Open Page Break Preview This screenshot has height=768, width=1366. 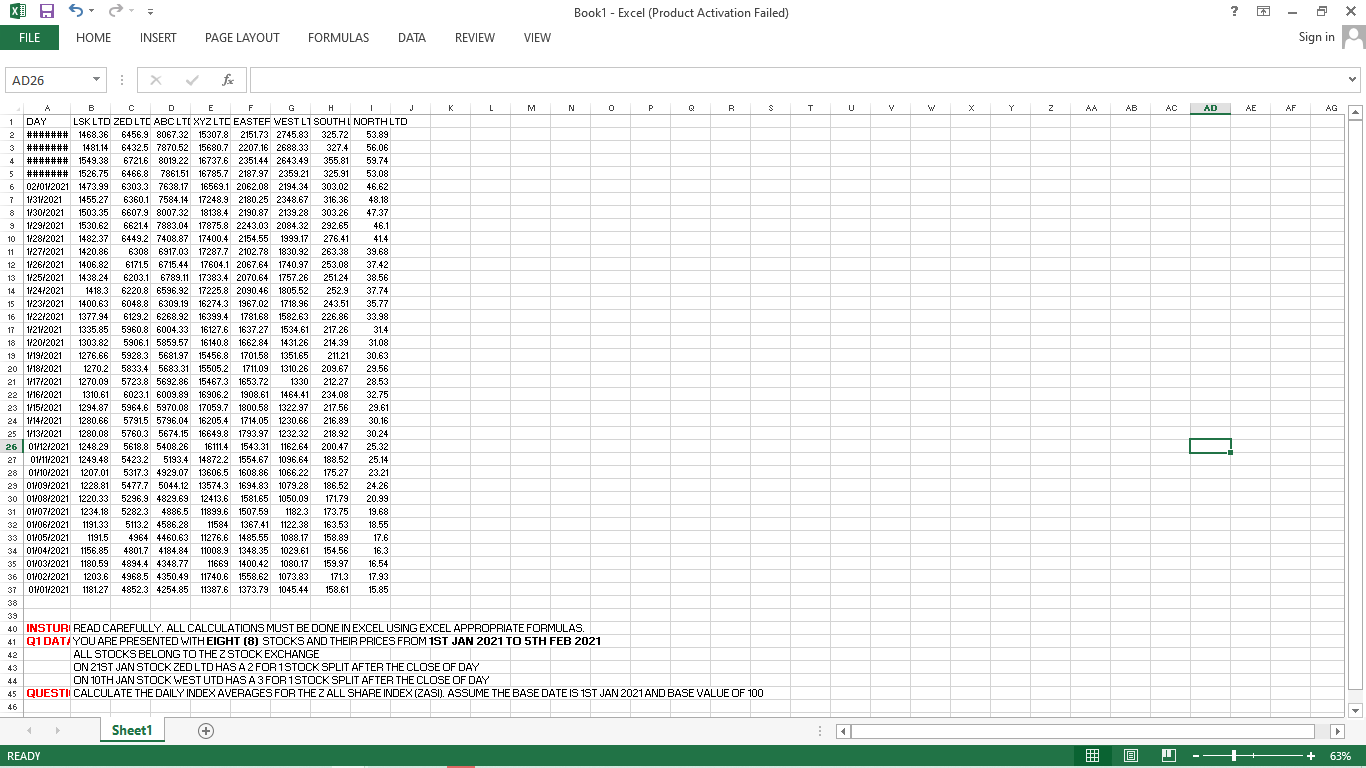pyautogui.click(x=1167, y=756)
